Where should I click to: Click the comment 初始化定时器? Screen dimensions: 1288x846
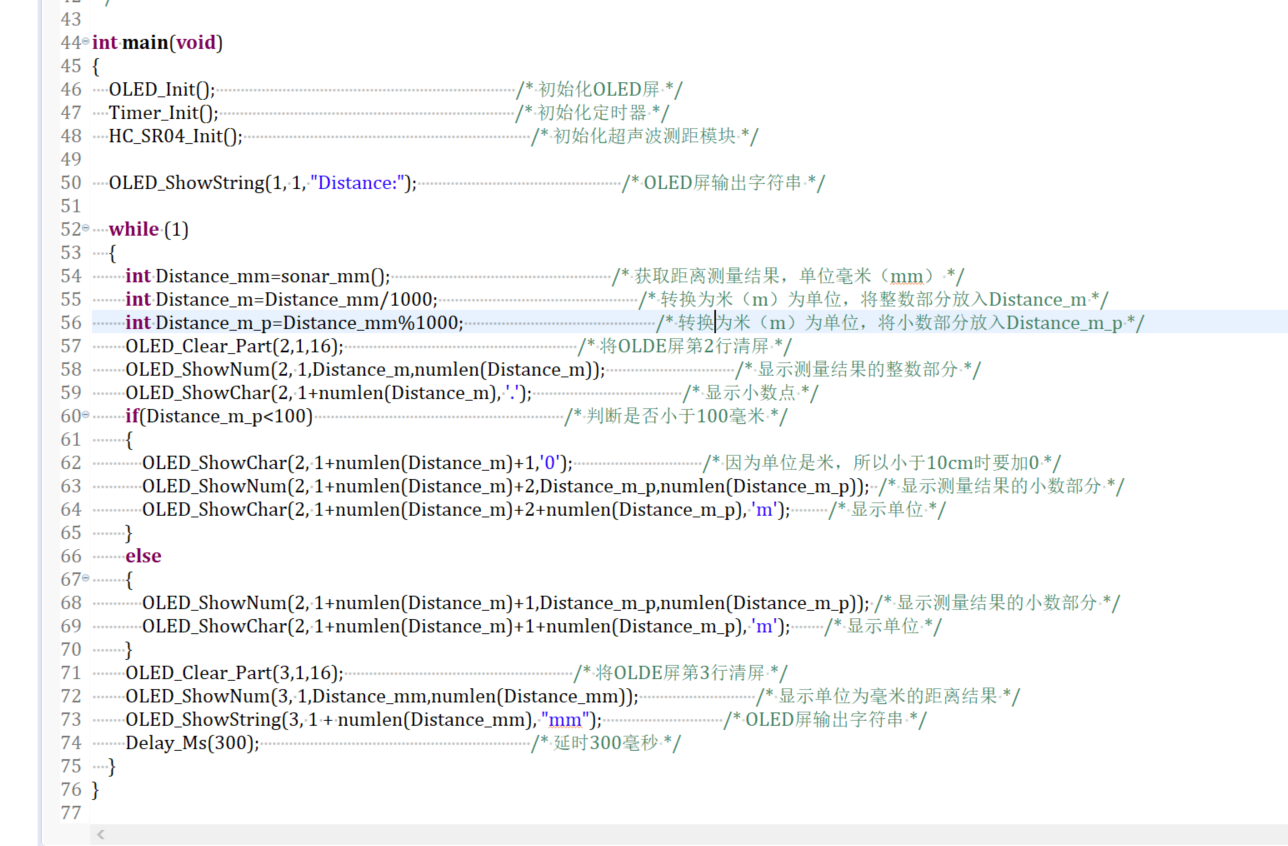pos(593,113)
